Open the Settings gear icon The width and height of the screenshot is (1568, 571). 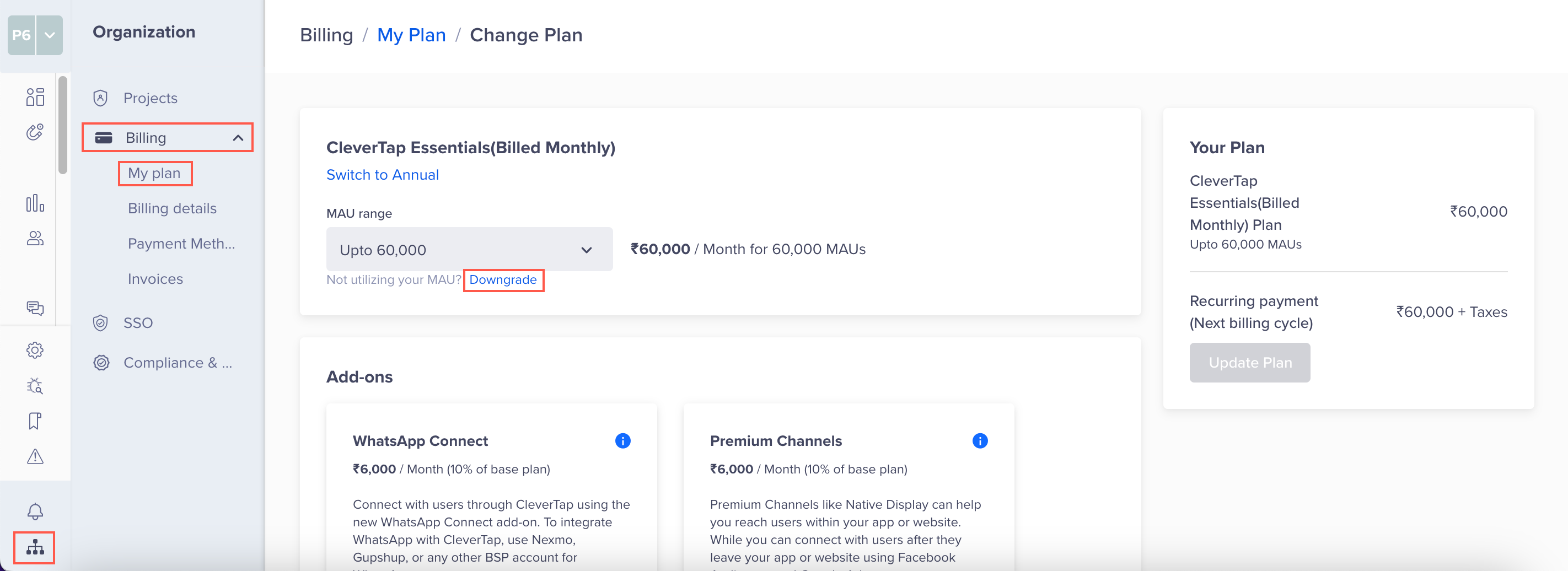(x=35, y=350)
